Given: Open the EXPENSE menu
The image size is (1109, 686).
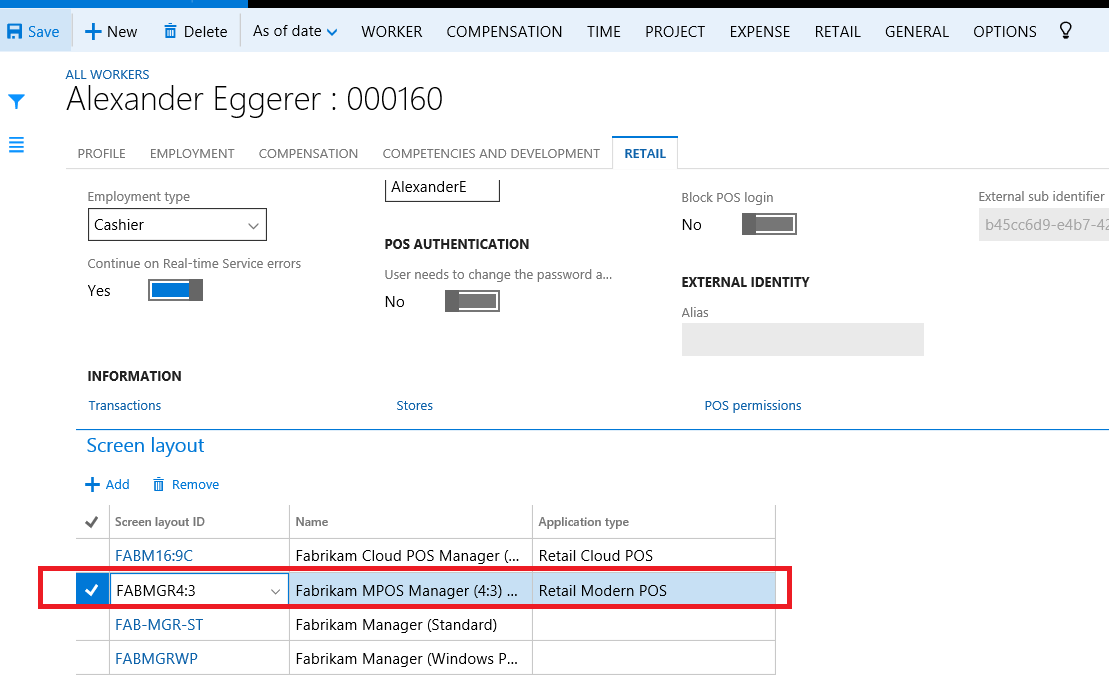Looking at the screenshot, I should point(760,32).
